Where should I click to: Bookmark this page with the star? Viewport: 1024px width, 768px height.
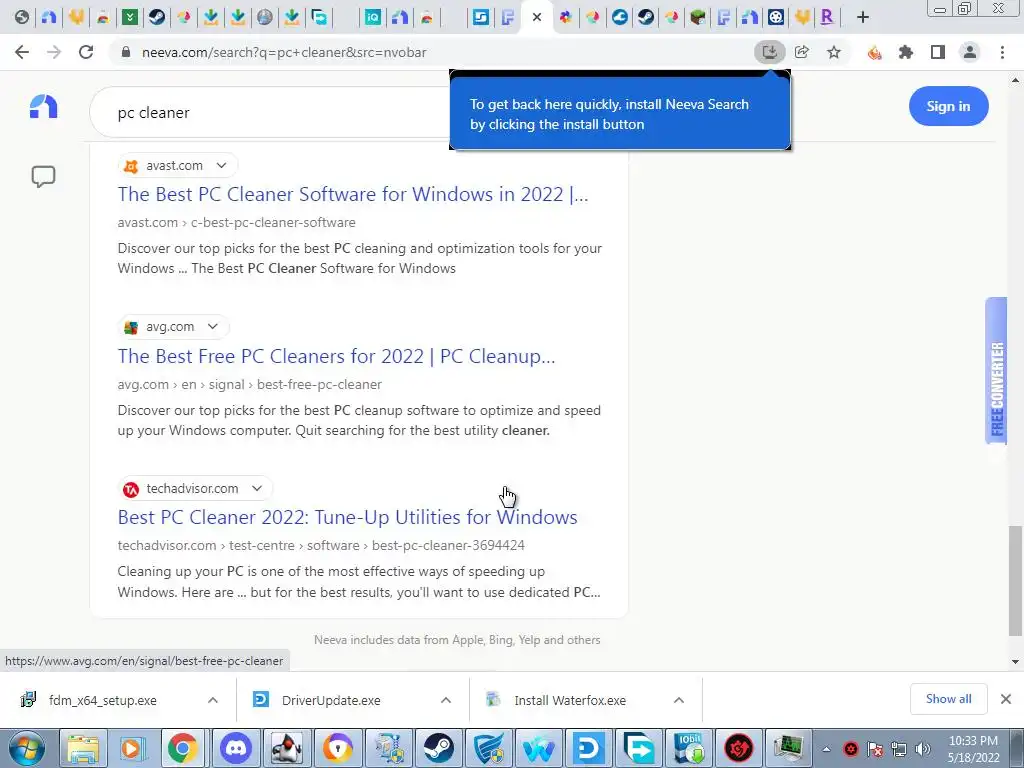point(834,52)
